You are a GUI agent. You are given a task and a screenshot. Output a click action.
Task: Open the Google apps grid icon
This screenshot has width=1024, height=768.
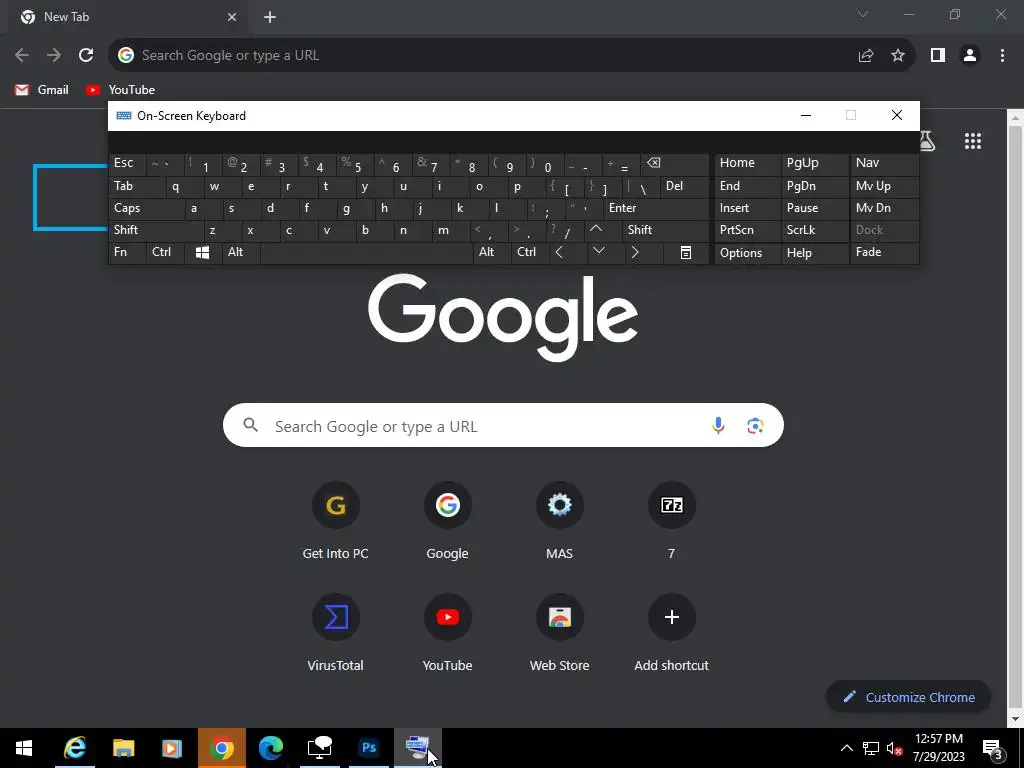(973, 141)
